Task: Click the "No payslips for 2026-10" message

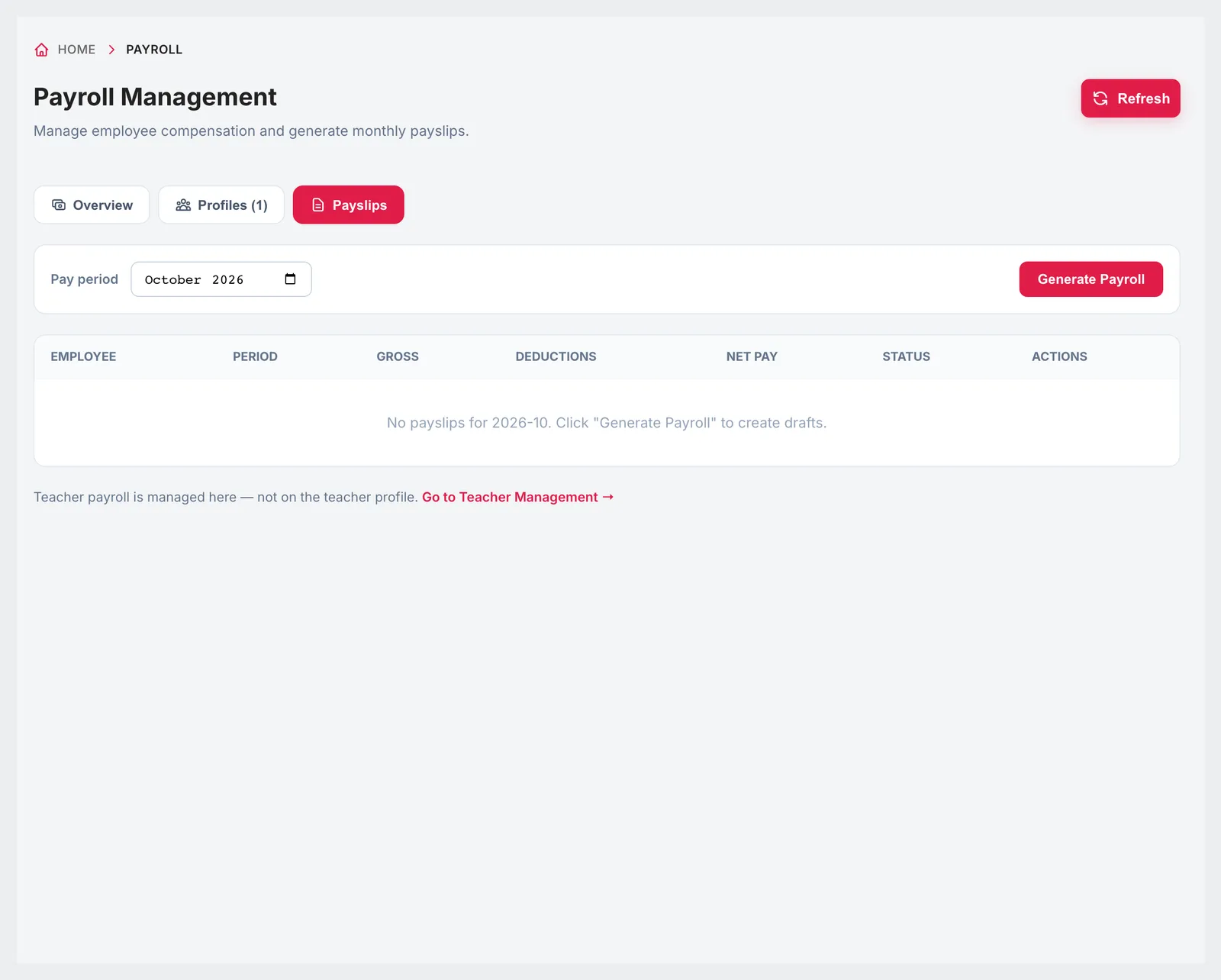Action: tap(607, 423)
